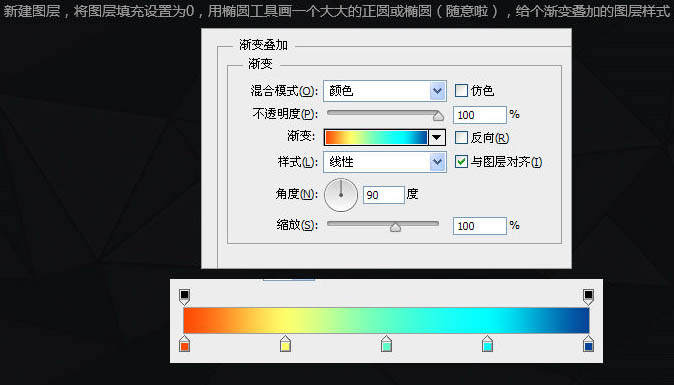Select the right black opacity stop

pyautogui.click(x=588, y=296)
